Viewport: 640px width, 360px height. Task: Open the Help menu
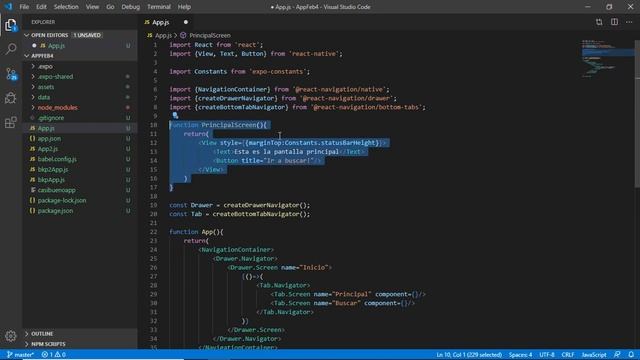(184, 7)
